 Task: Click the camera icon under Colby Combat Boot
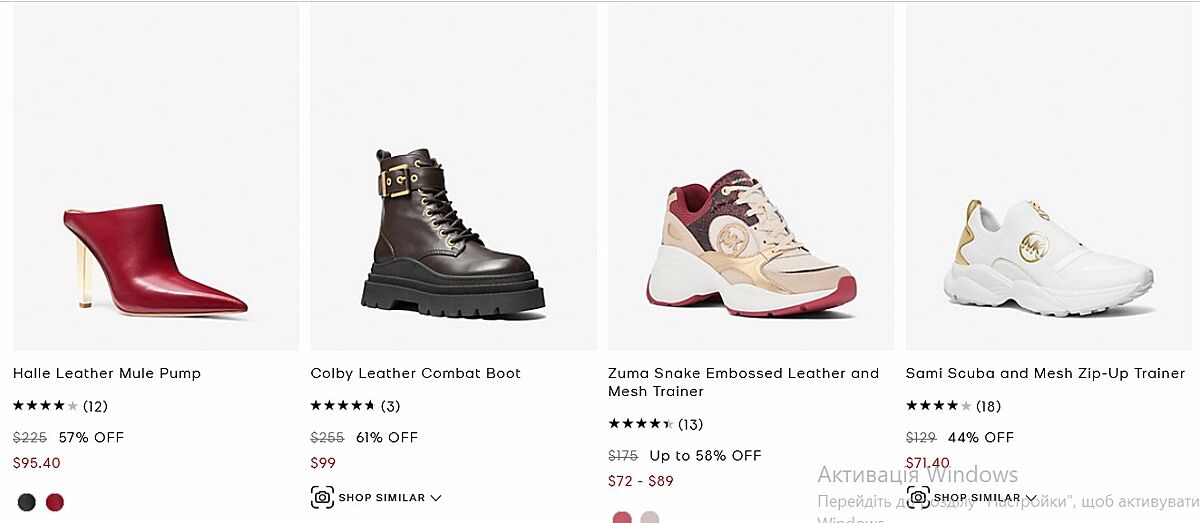click(x=322, y=497)
